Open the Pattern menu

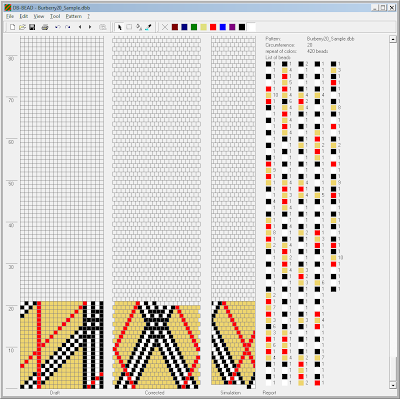(74, 16)
